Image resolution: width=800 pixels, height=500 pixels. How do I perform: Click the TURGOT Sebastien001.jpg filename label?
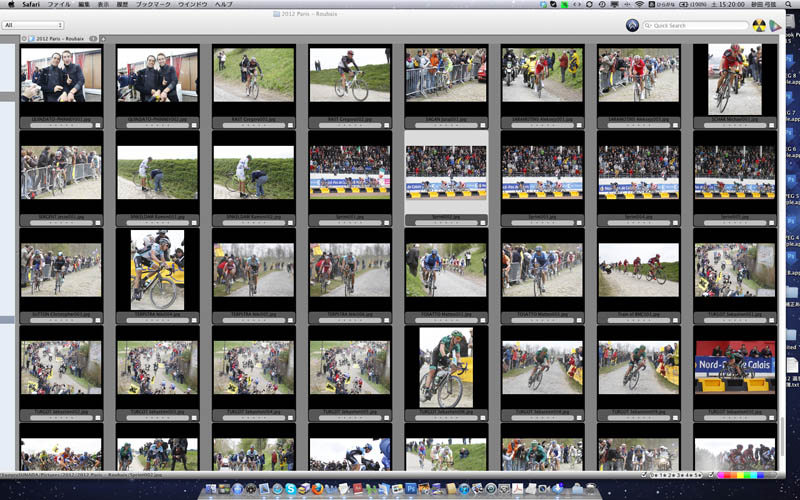point(735,314)
